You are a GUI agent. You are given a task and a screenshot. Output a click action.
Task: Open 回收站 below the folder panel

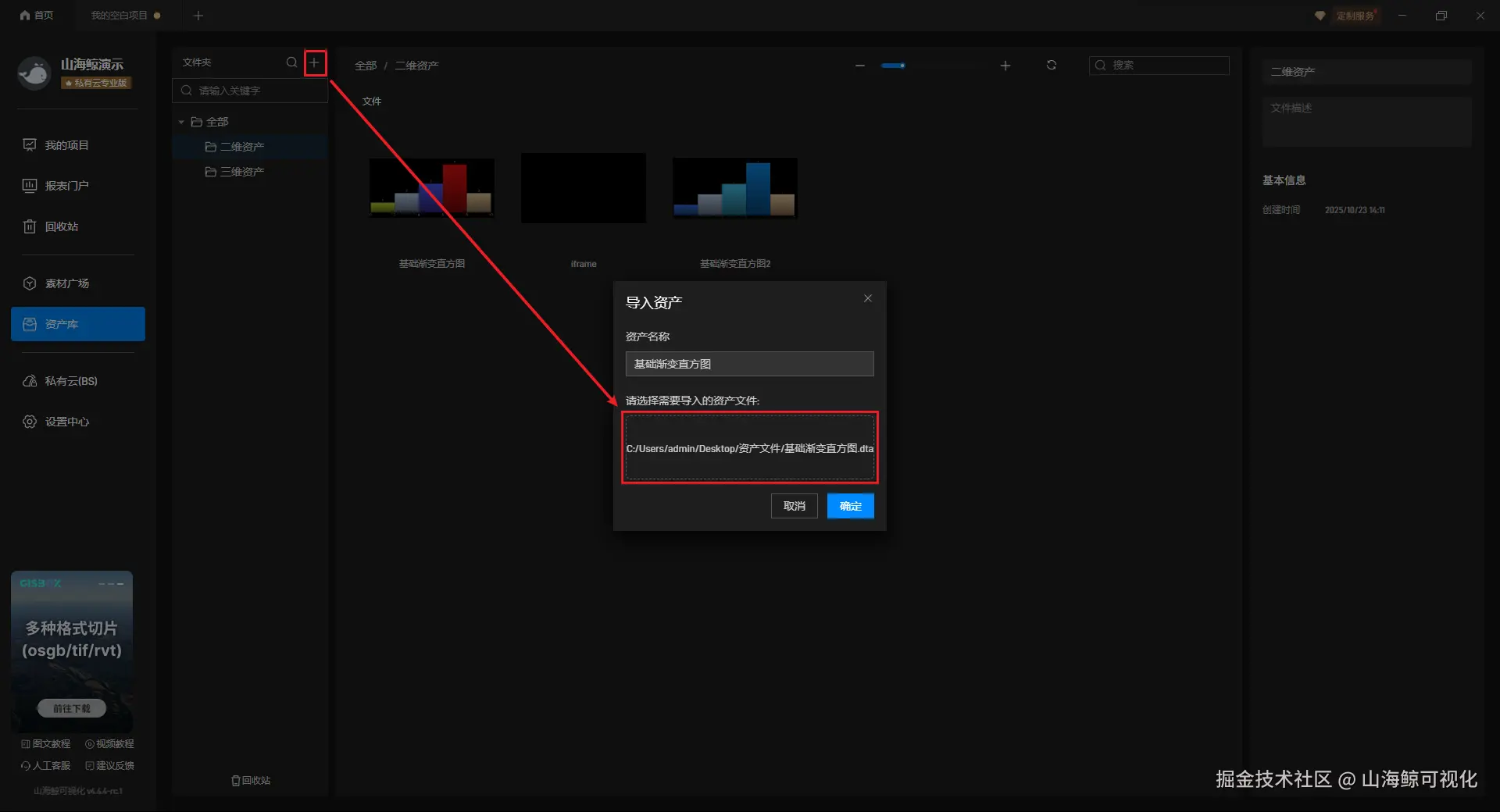click(251, 781)
